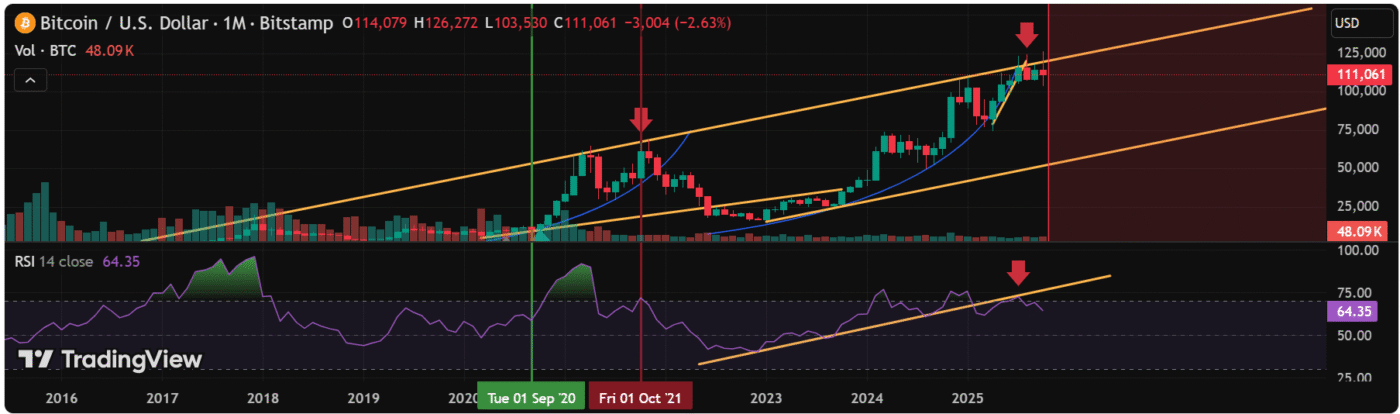Click the red Fri 01 Oct '21 date label
1400x414 pixels.
click(x=640, y=397)
